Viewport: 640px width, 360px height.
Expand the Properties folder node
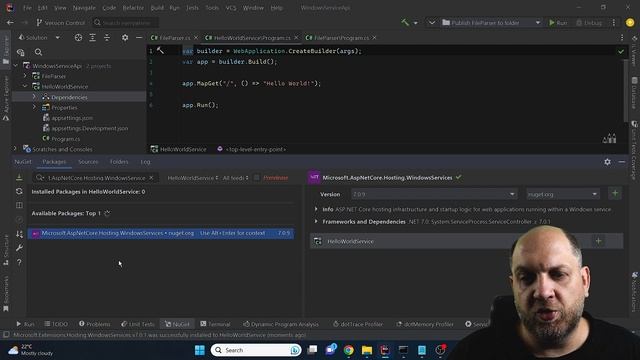(34, 107)
